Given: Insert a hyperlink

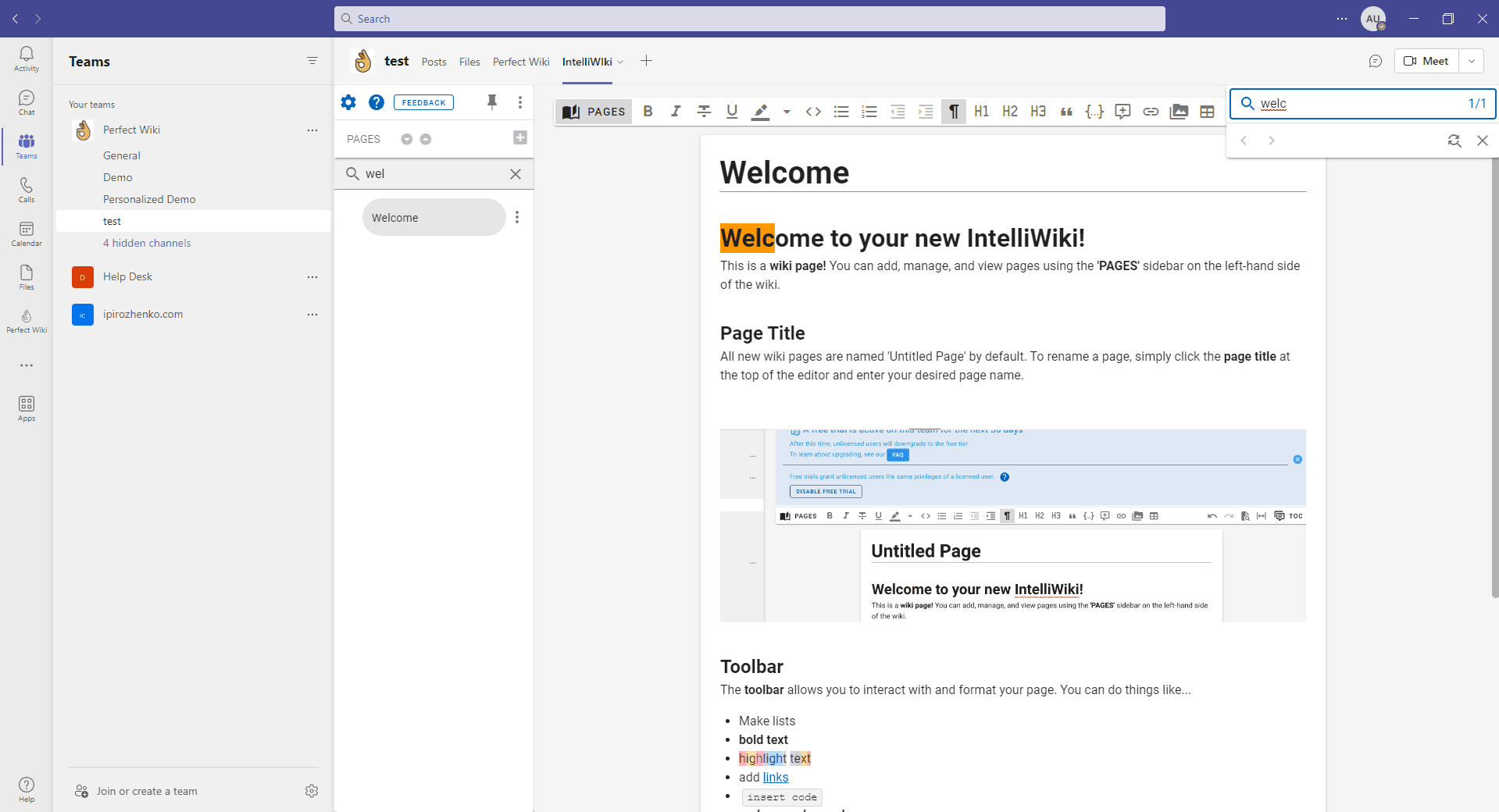Looking at the screenshot, I should (x=1151, y=112).
